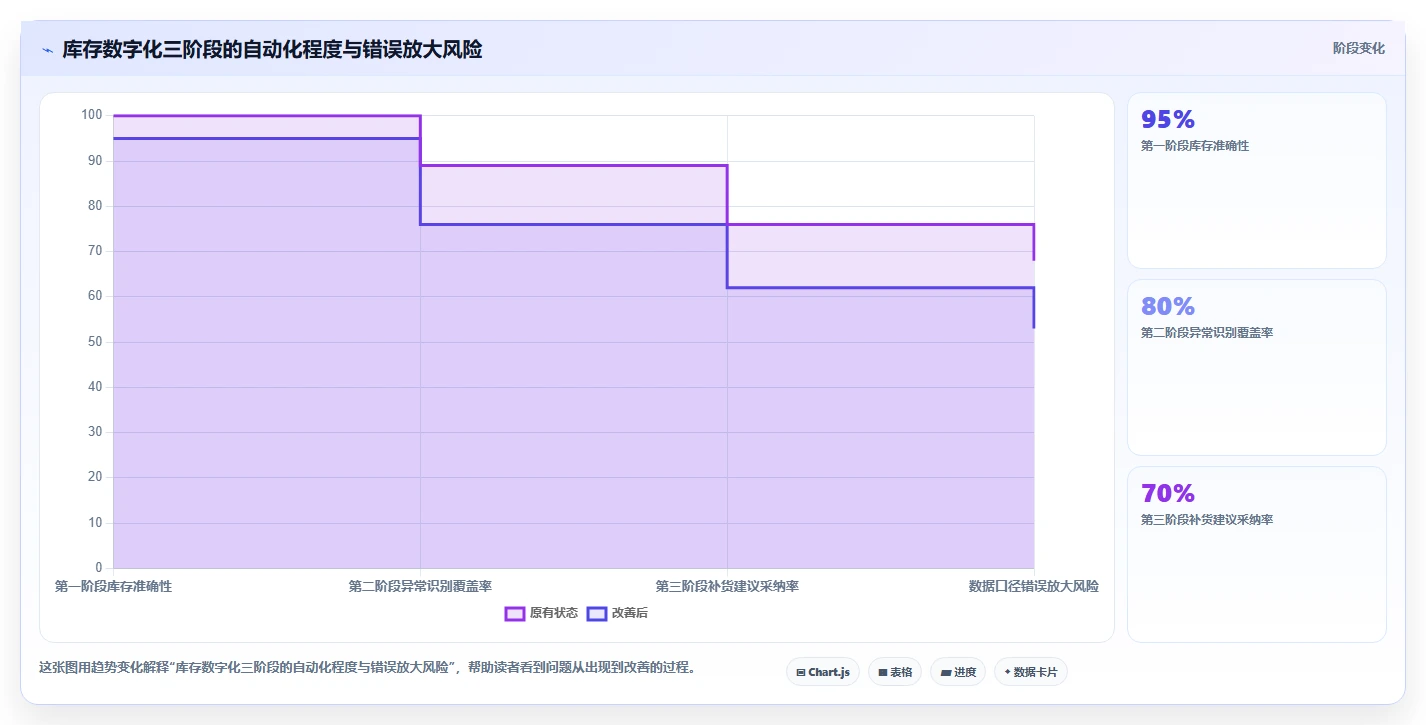Image resolution: width=1426 pixels, height=725 pixels.
Task: Toggle the 原有状态 legend entry
Action: pyautogui.click(x=541, y=613)
